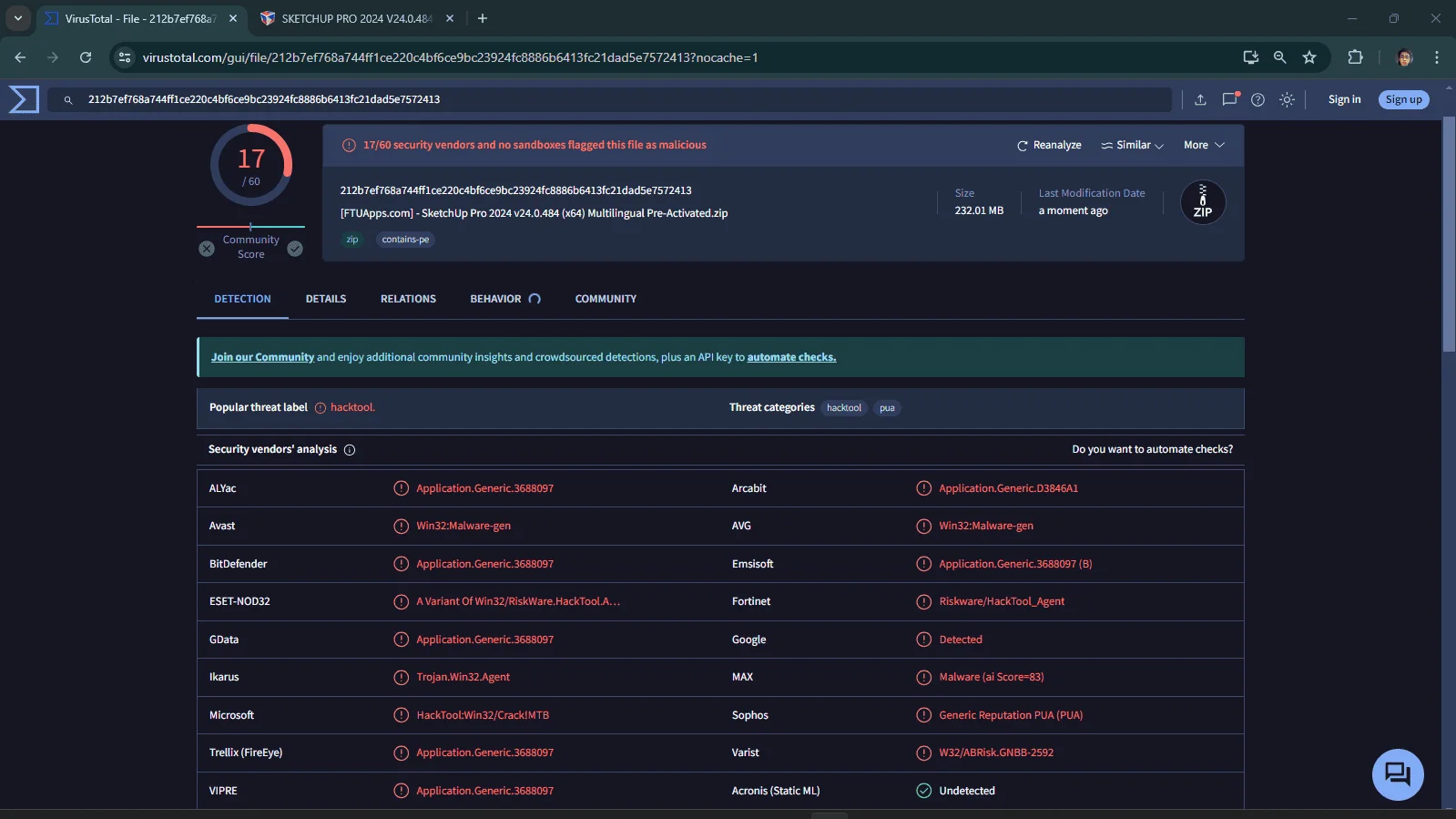Open the upload file icon
1456x819 pixels.
point(1200,100)
